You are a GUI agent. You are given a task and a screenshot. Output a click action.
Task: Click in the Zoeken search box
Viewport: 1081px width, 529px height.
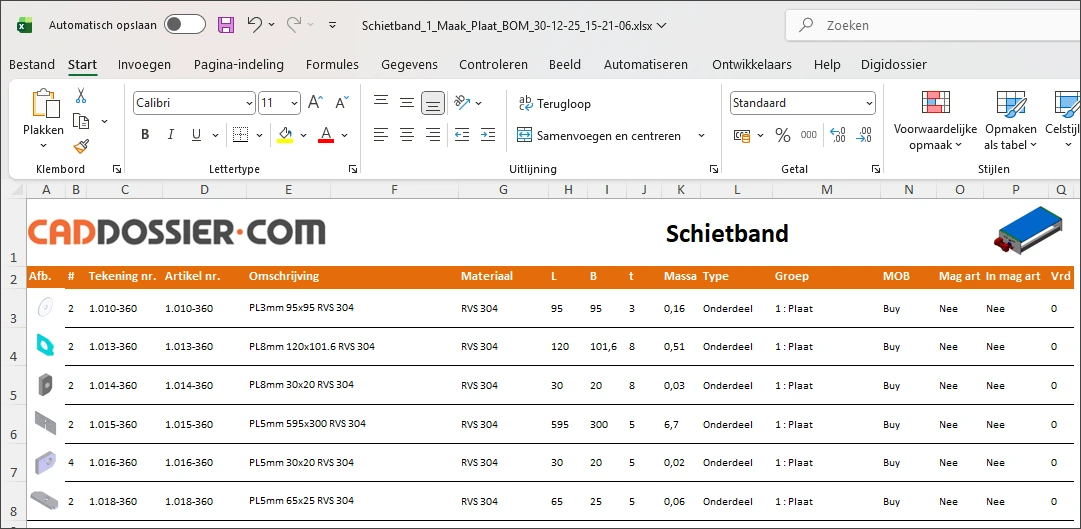(x=930, y=25)
